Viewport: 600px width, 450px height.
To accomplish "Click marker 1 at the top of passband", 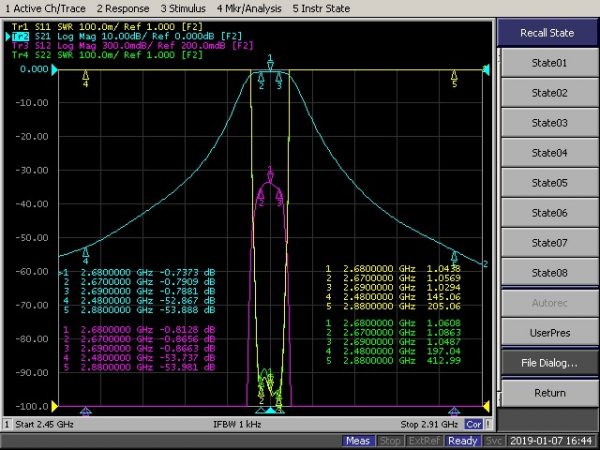I will click(270, 64).
